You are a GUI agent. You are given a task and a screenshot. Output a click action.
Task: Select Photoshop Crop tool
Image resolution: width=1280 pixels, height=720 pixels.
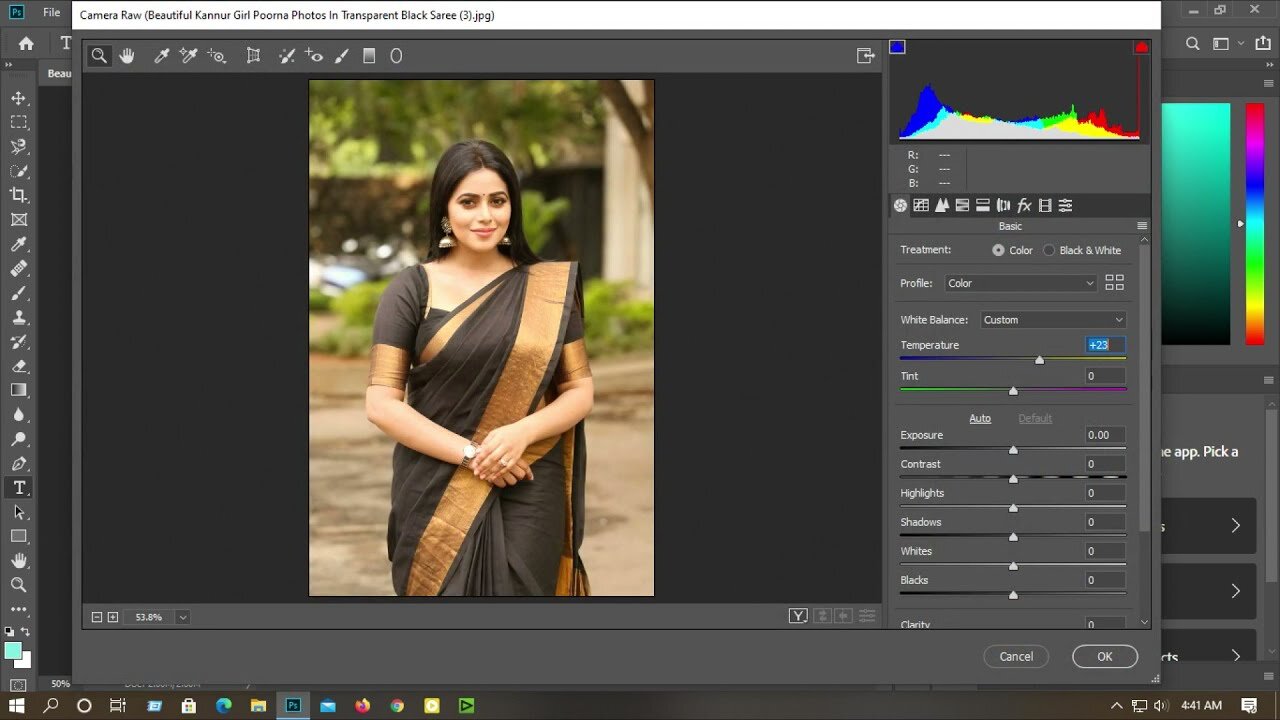pos(18,195)
